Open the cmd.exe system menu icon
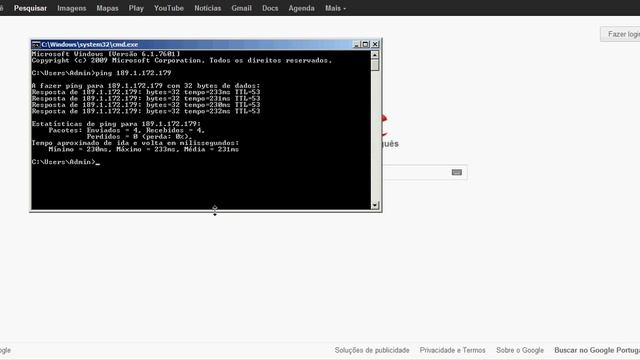Screen dimensions: 640x360 [x=36, y=44]
